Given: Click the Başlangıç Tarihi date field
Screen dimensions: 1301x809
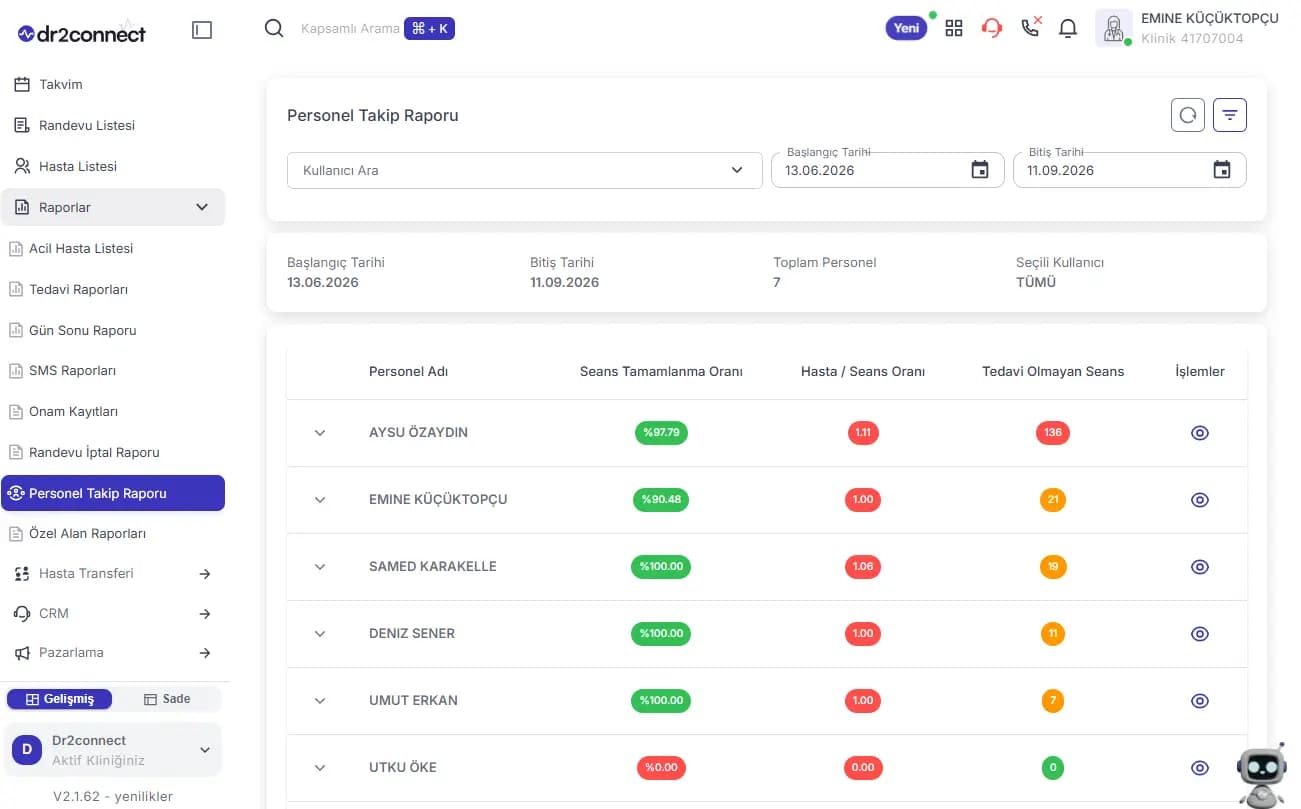Looking at the screenshot, I should [x=887, y=170].
